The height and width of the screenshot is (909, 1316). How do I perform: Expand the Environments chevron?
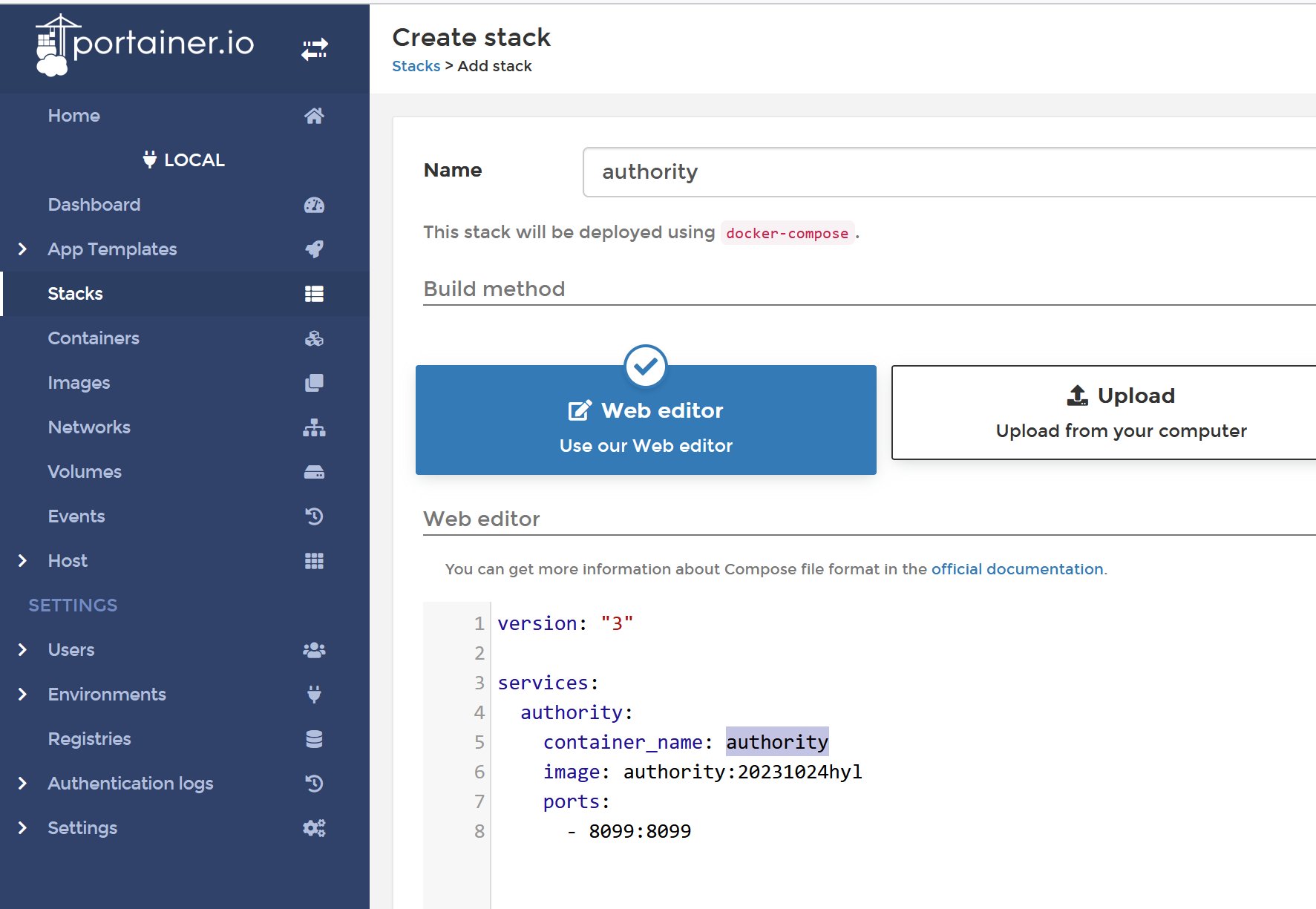22,695
